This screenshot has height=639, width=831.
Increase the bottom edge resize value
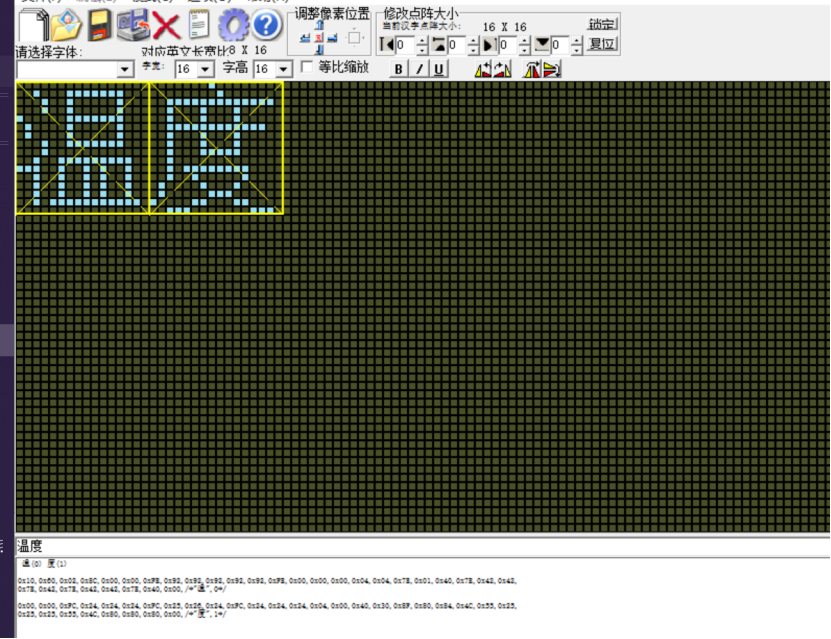577,41
